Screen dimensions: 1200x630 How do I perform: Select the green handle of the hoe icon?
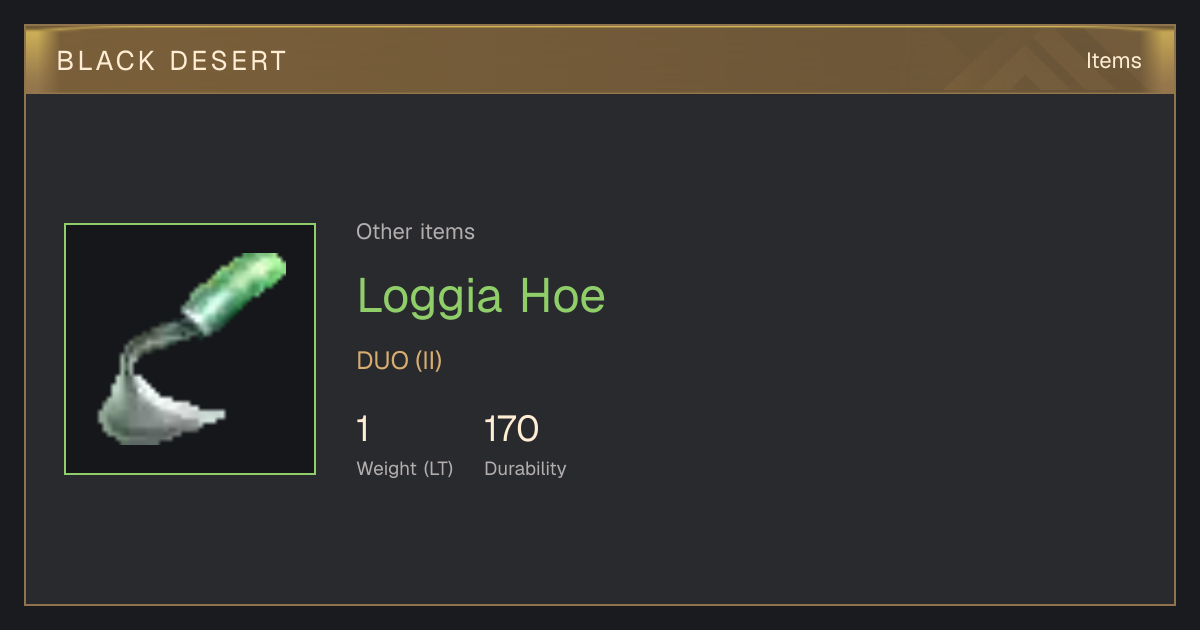[236, 291]
